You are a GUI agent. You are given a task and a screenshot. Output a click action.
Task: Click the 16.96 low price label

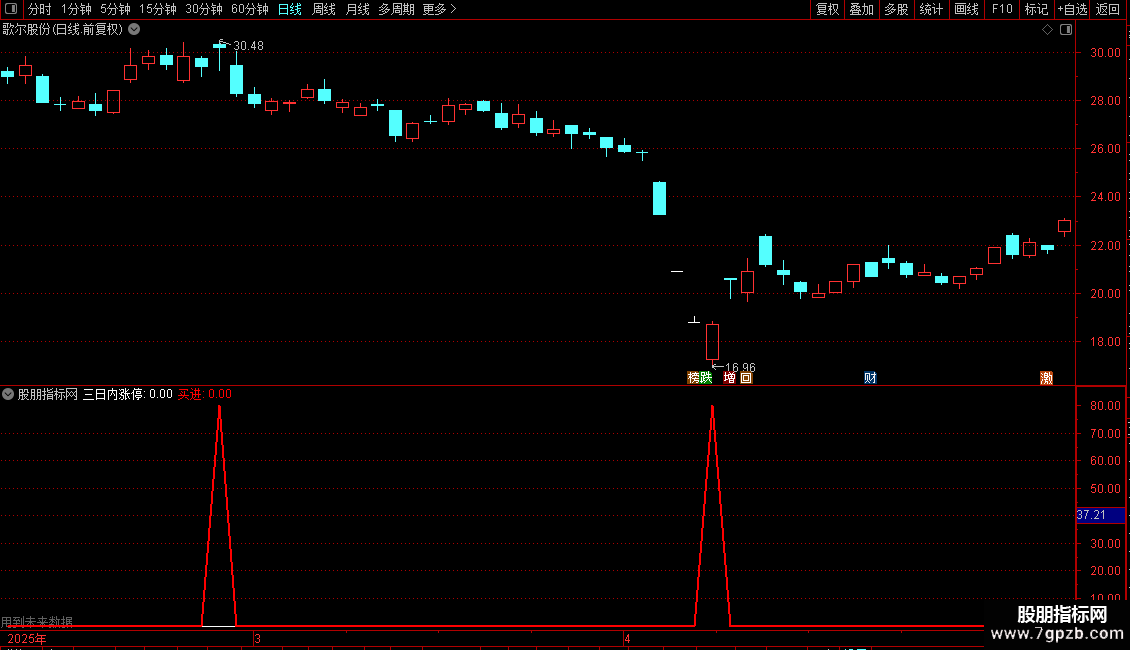[740, 368]
